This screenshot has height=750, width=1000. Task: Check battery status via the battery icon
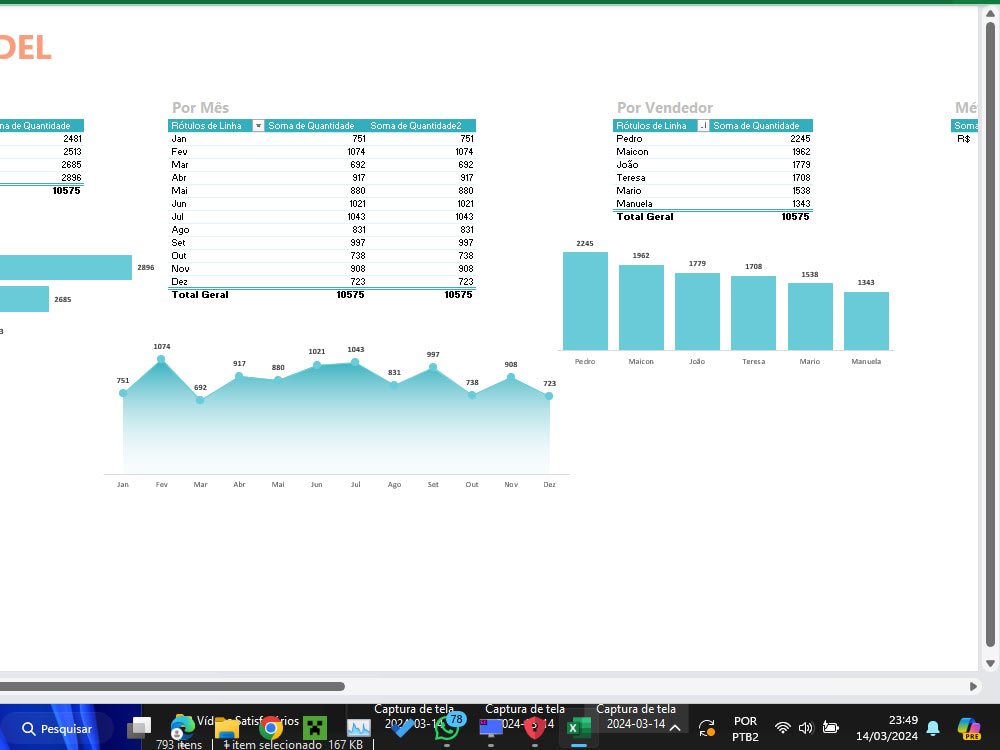[x=830, y=727]
